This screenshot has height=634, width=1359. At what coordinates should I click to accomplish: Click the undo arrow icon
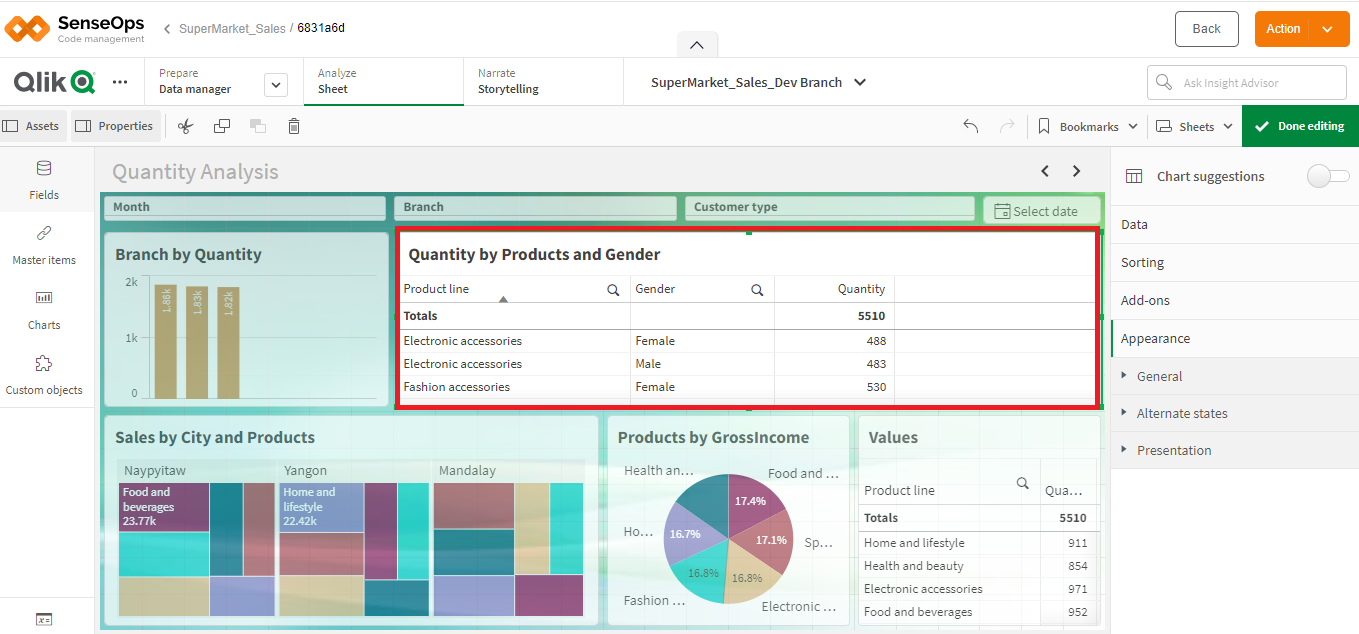point(970,126)
